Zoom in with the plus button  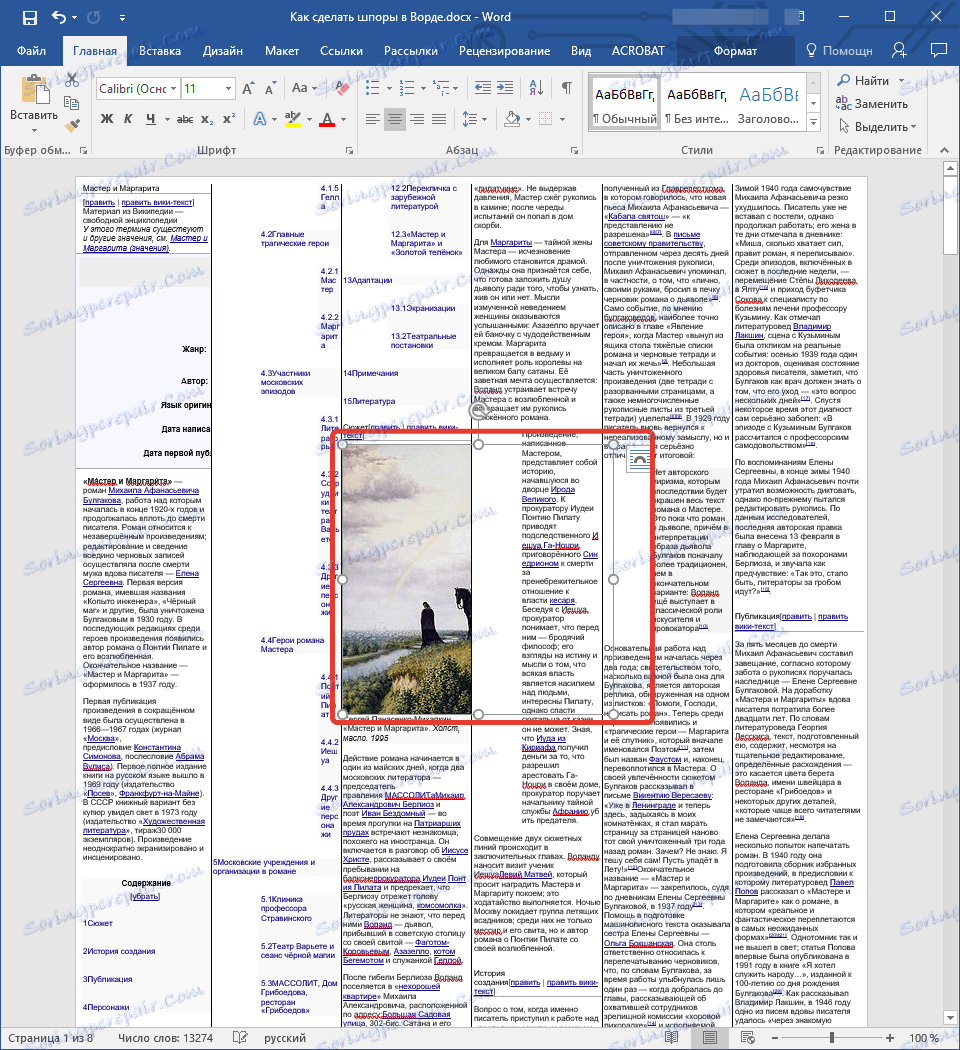click(890, 1037)
